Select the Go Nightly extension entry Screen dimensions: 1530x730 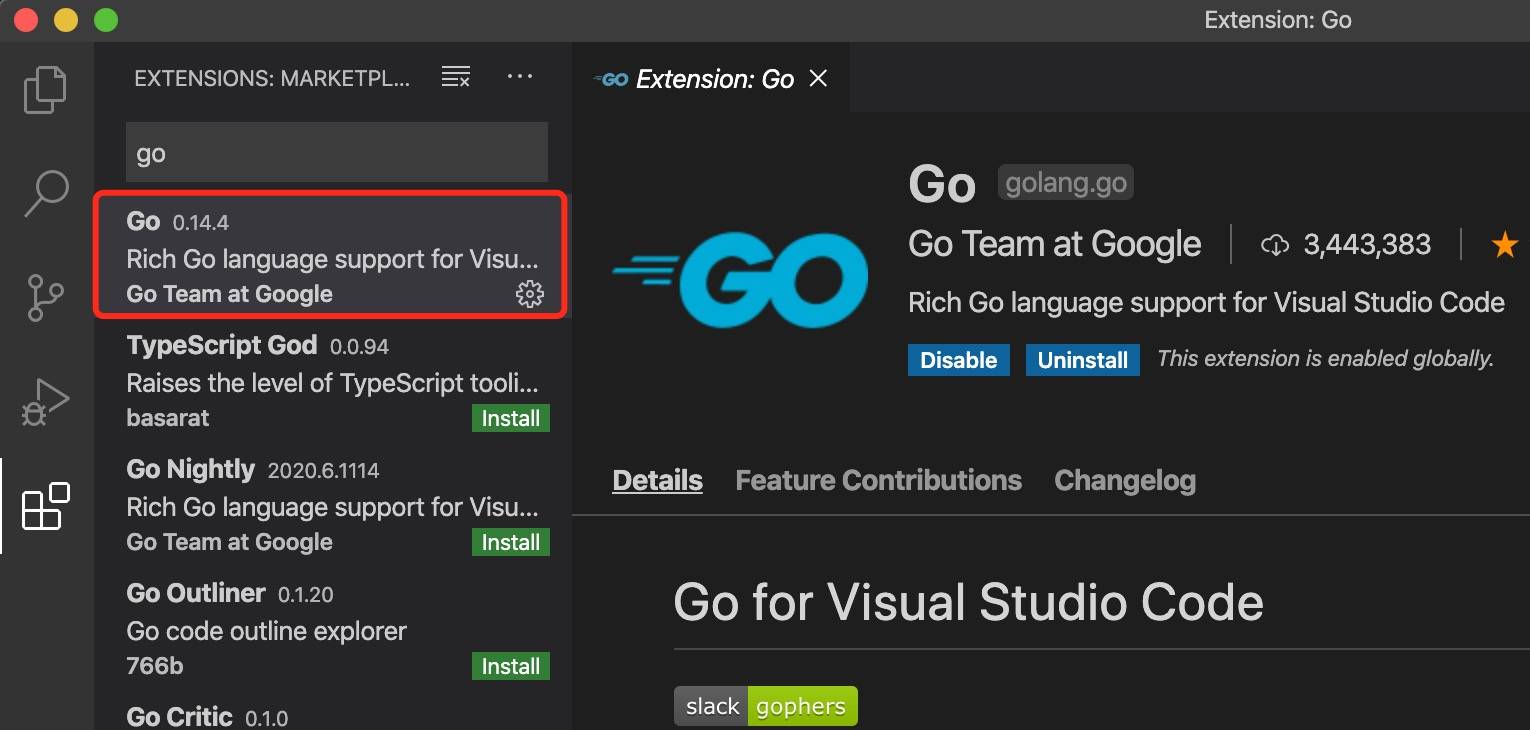[333, 506]
